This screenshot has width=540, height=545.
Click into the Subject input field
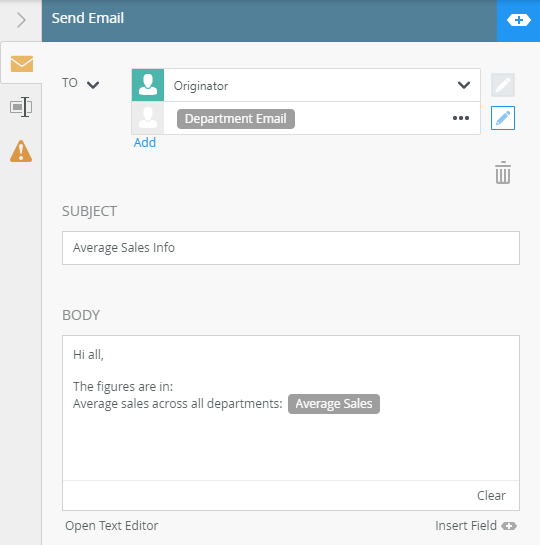[291, 248]
